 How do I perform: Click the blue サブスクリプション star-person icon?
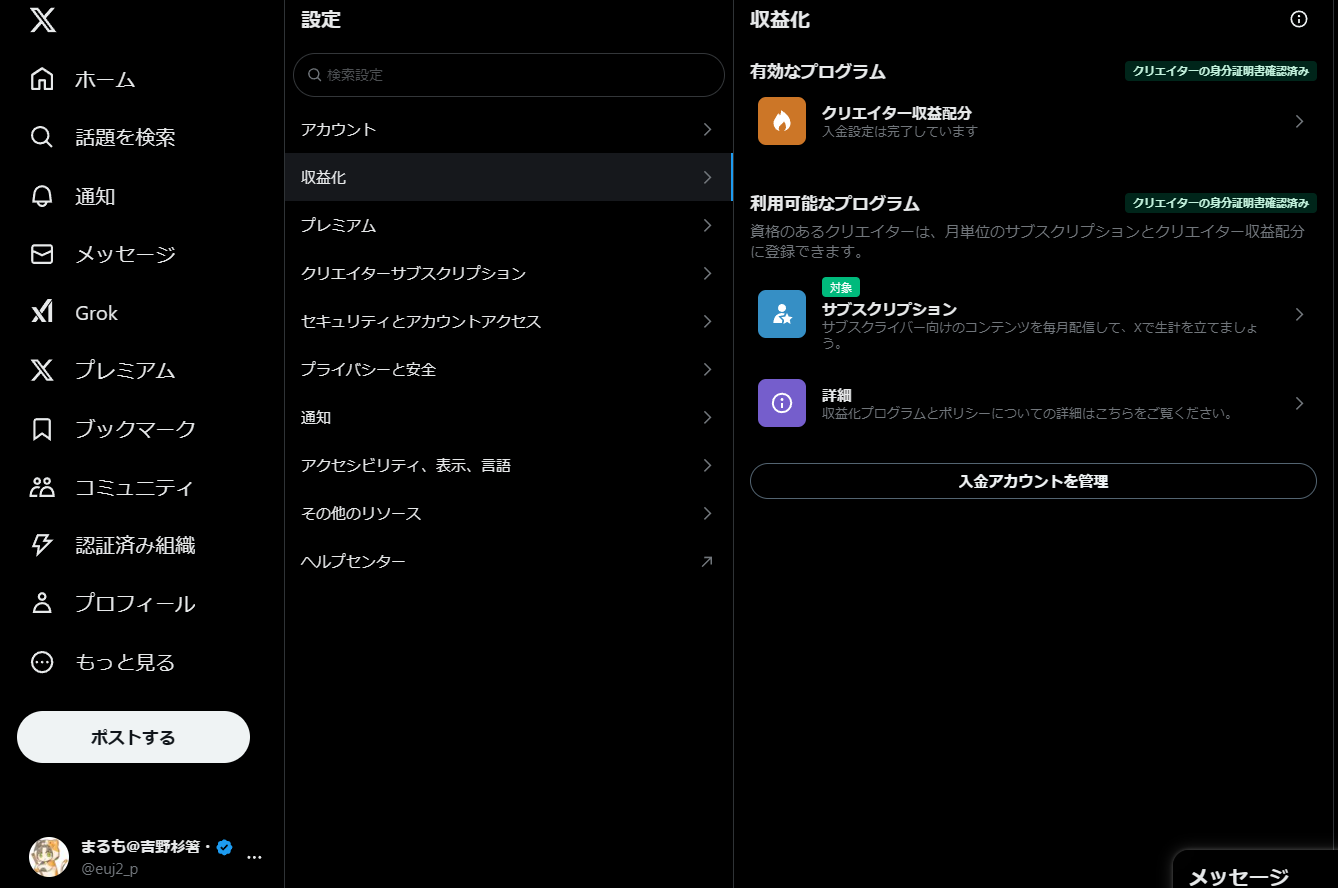coord(782,314)
